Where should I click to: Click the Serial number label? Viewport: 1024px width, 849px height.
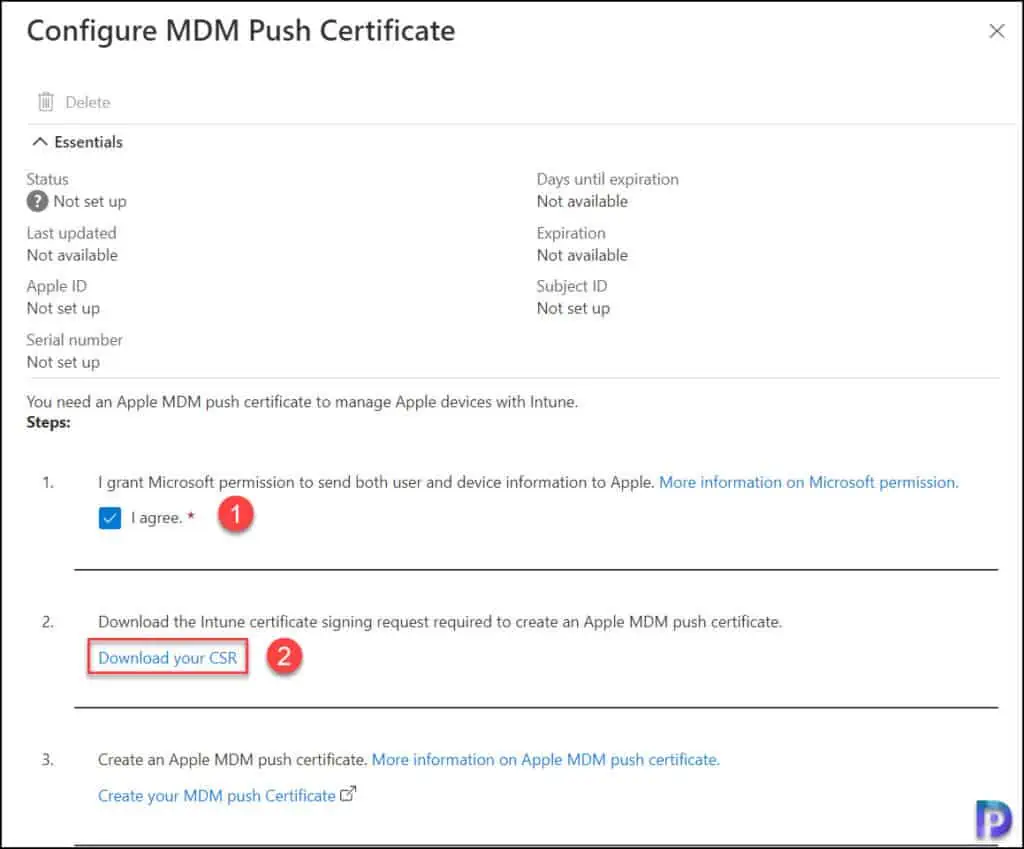(x=74, y=340)
